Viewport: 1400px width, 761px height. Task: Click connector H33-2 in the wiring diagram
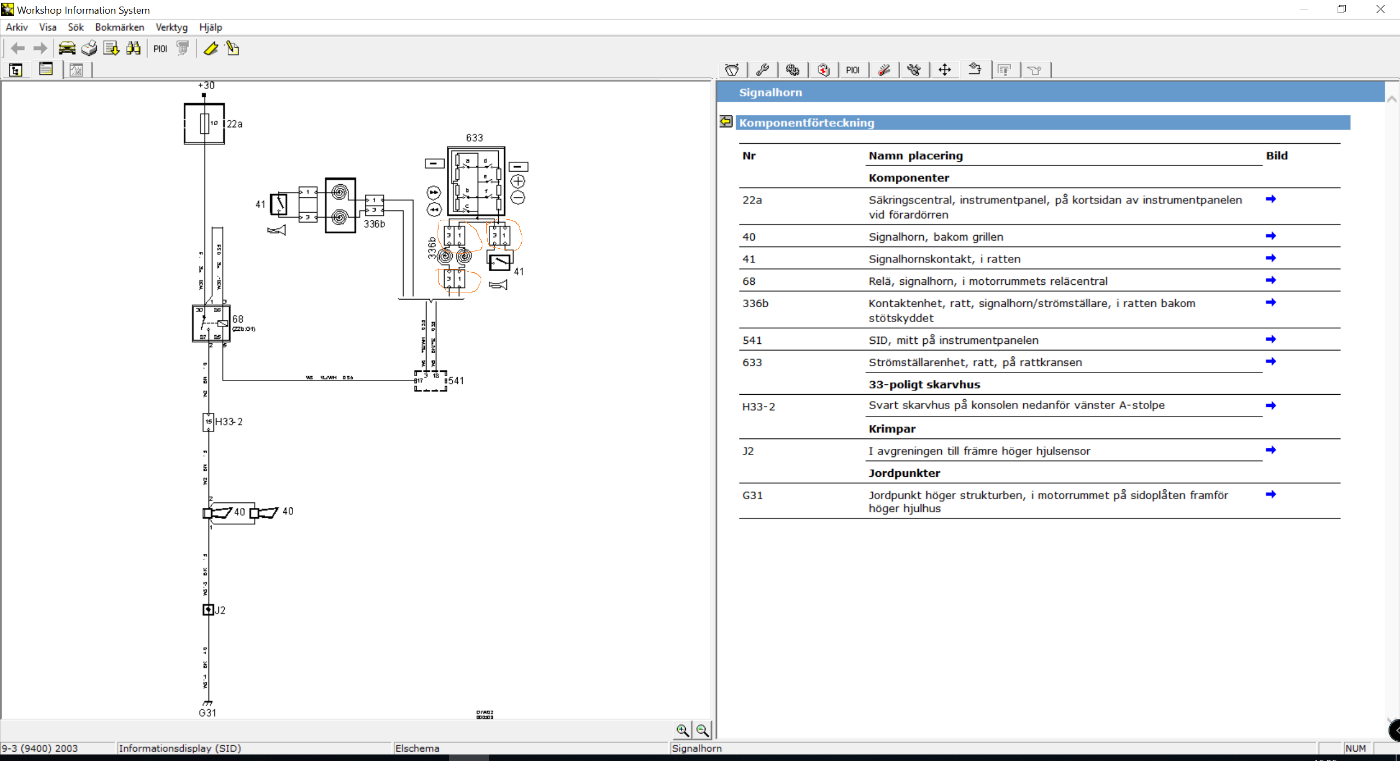(x=209, y=422)
